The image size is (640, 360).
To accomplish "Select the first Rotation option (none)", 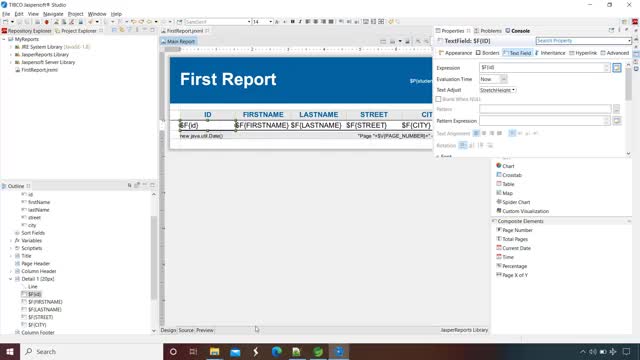I will [x=462, y=145].
